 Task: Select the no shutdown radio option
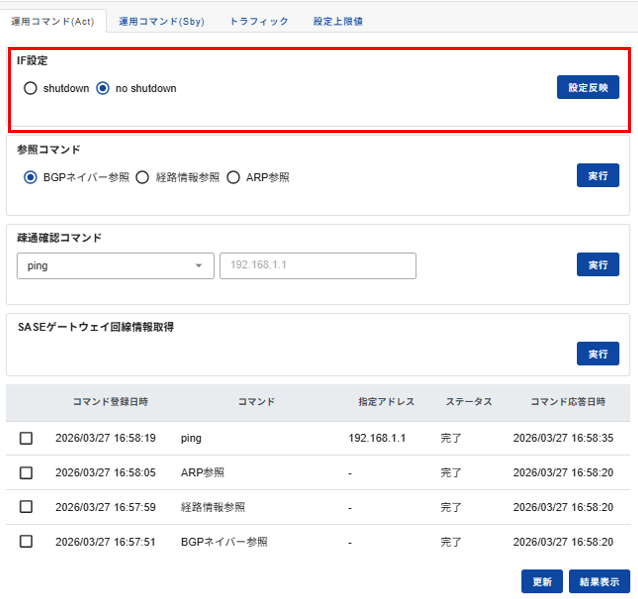coord(103,88)
